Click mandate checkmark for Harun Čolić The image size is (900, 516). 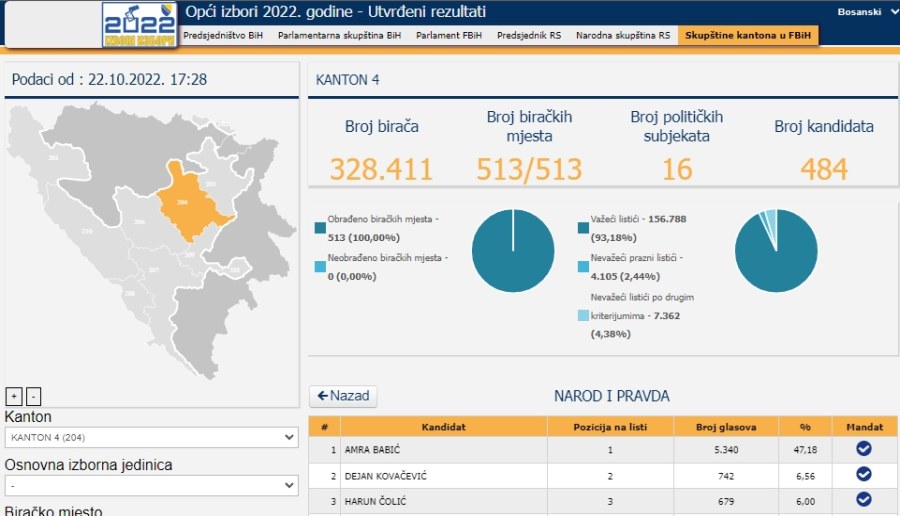[x=863, y=500]
